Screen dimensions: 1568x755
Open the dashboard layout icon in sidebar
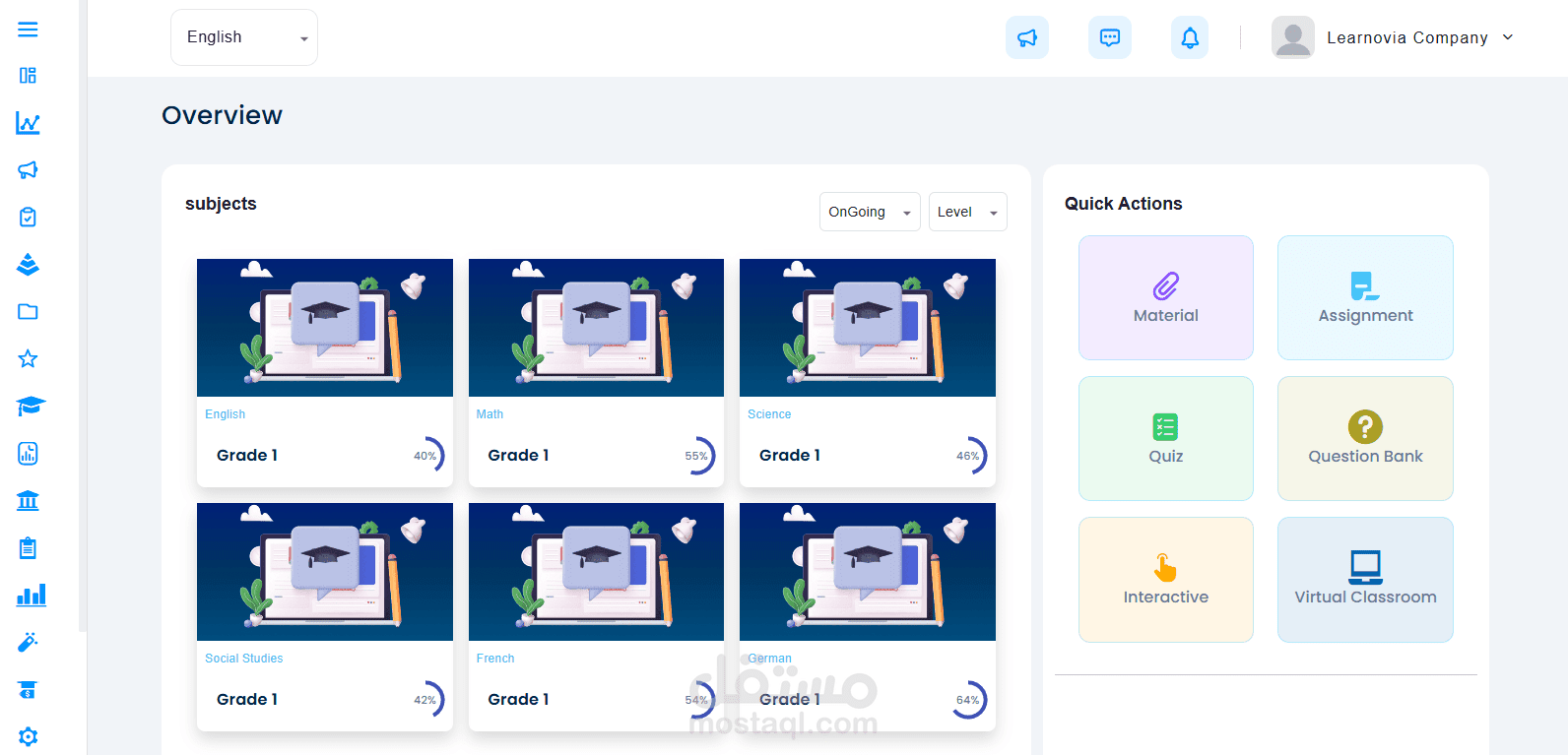coord(28,76)
